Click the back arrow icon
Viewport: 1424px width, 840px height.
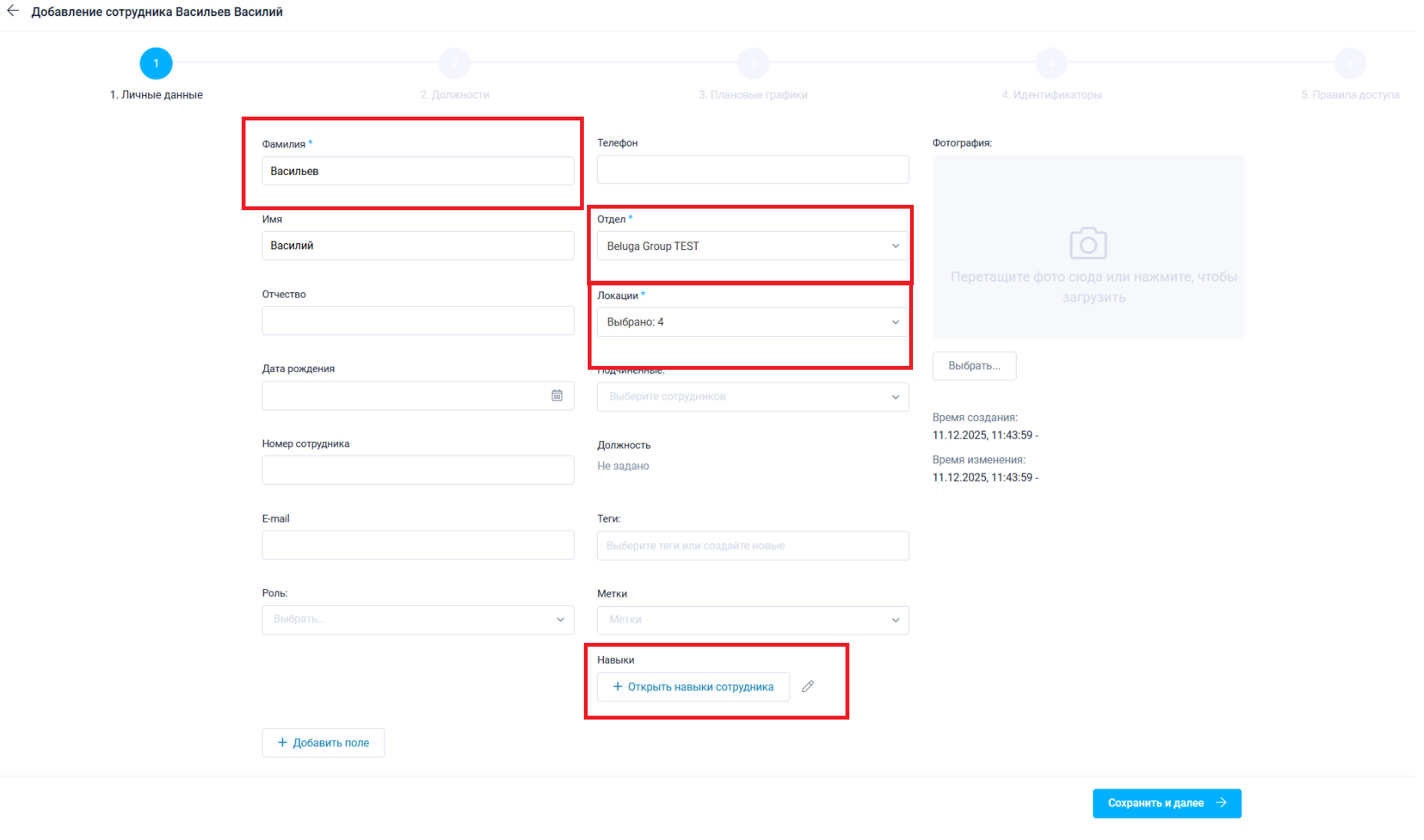[x=13, y=12]
